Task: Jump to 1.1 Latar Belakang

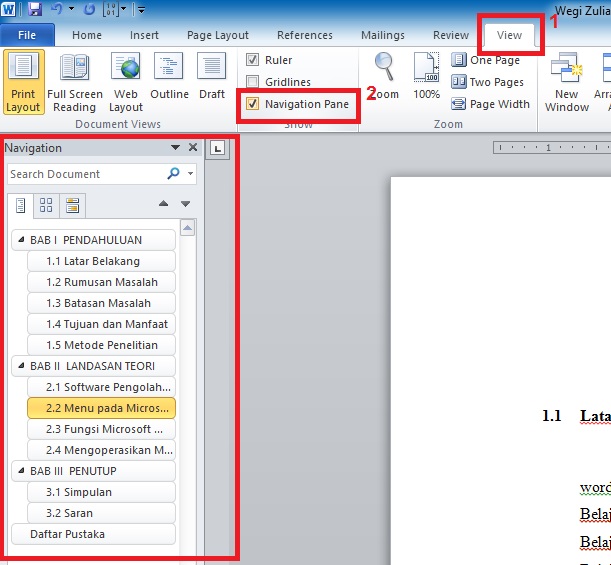Action: [x=101, y=261]
